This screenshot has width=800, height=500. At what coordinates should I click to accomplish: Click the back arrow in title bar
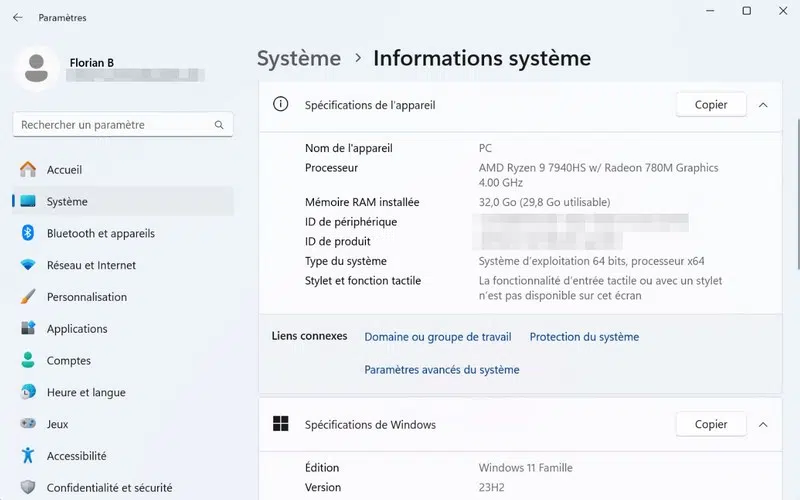point(17,18)
